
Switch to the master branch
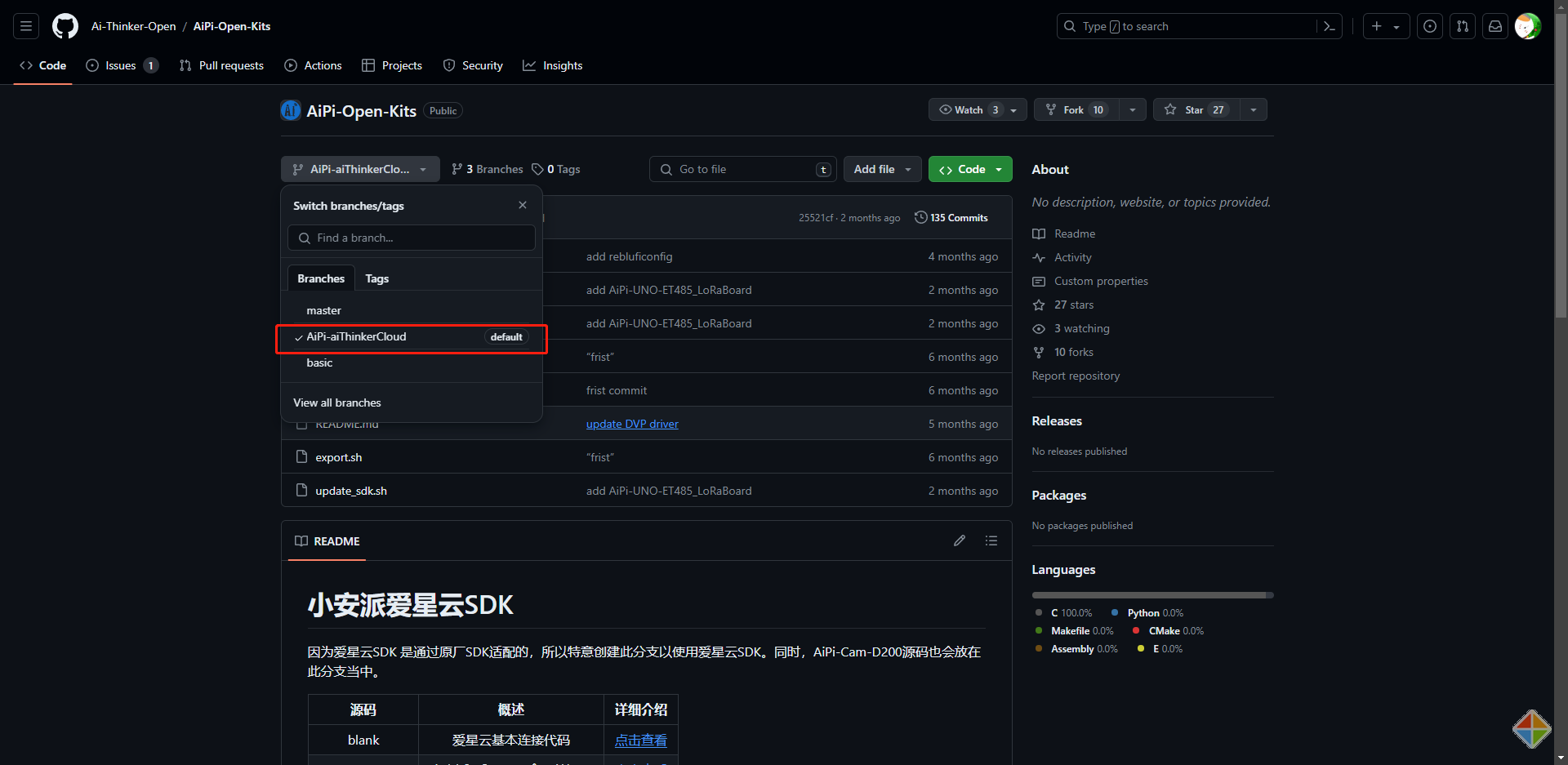click(412, 310)
